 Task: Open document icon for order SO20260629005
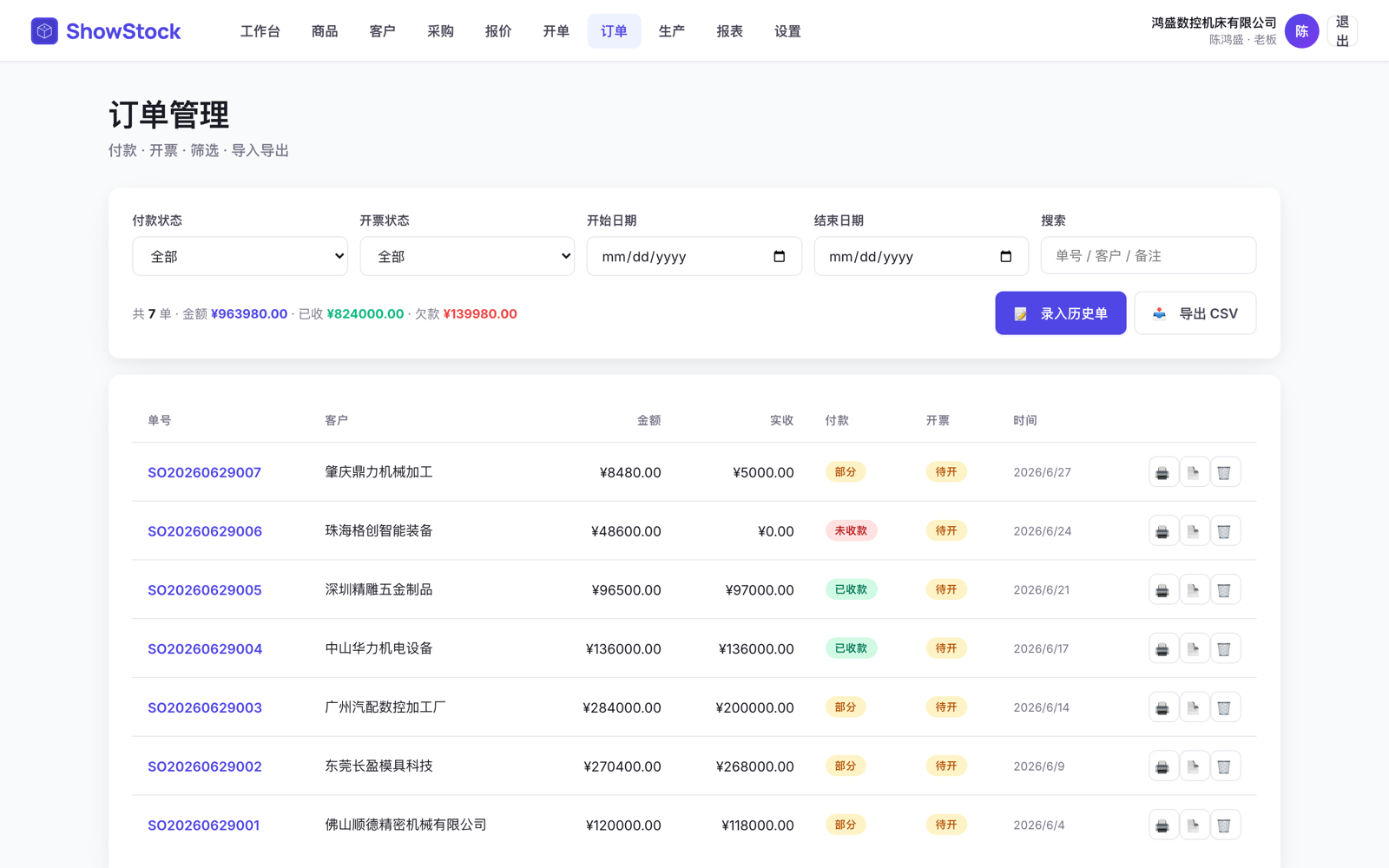click(1194, 590)
